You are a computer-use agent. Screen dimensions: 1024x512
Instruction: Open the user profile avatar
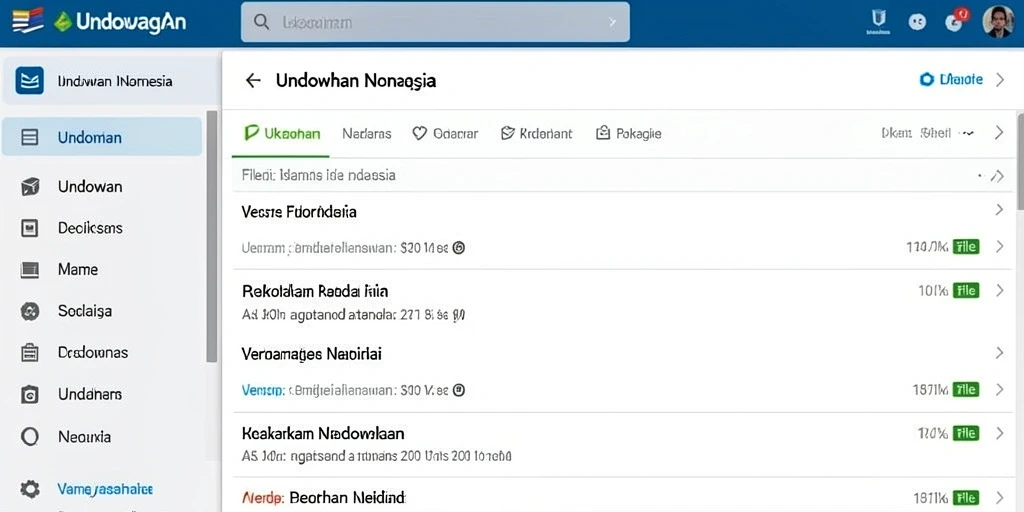[x=998, y=22]
